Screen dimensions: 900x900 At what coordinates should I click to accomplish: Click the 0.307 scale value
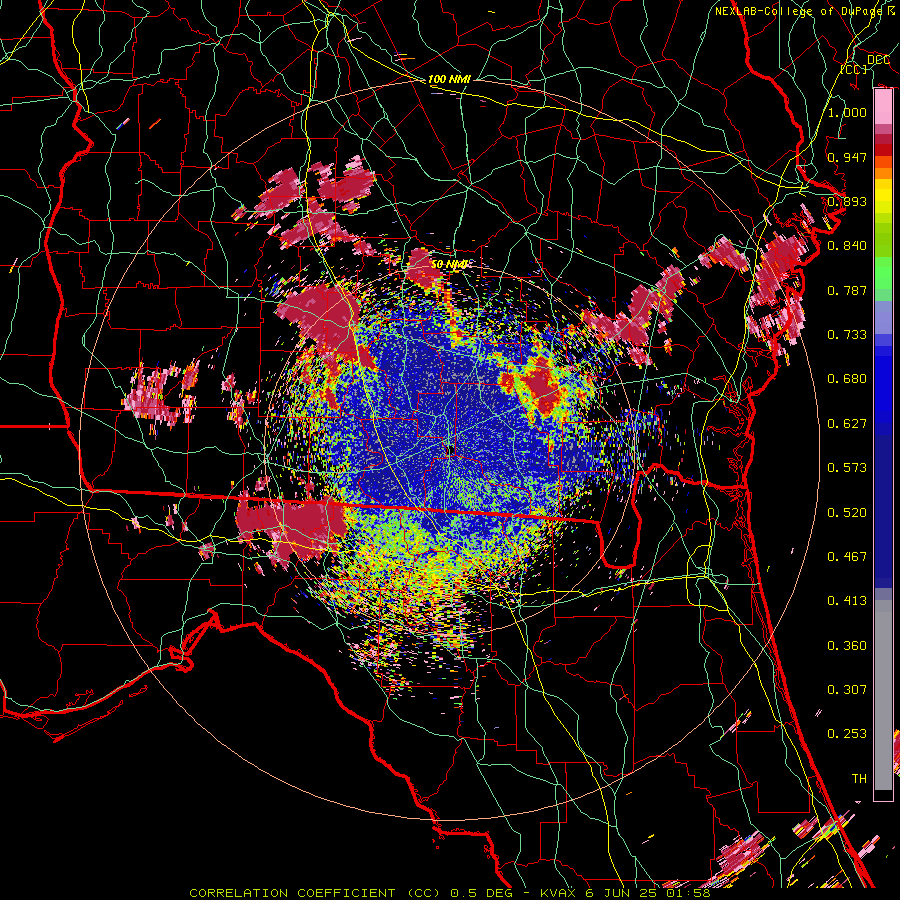coord(847,689)
